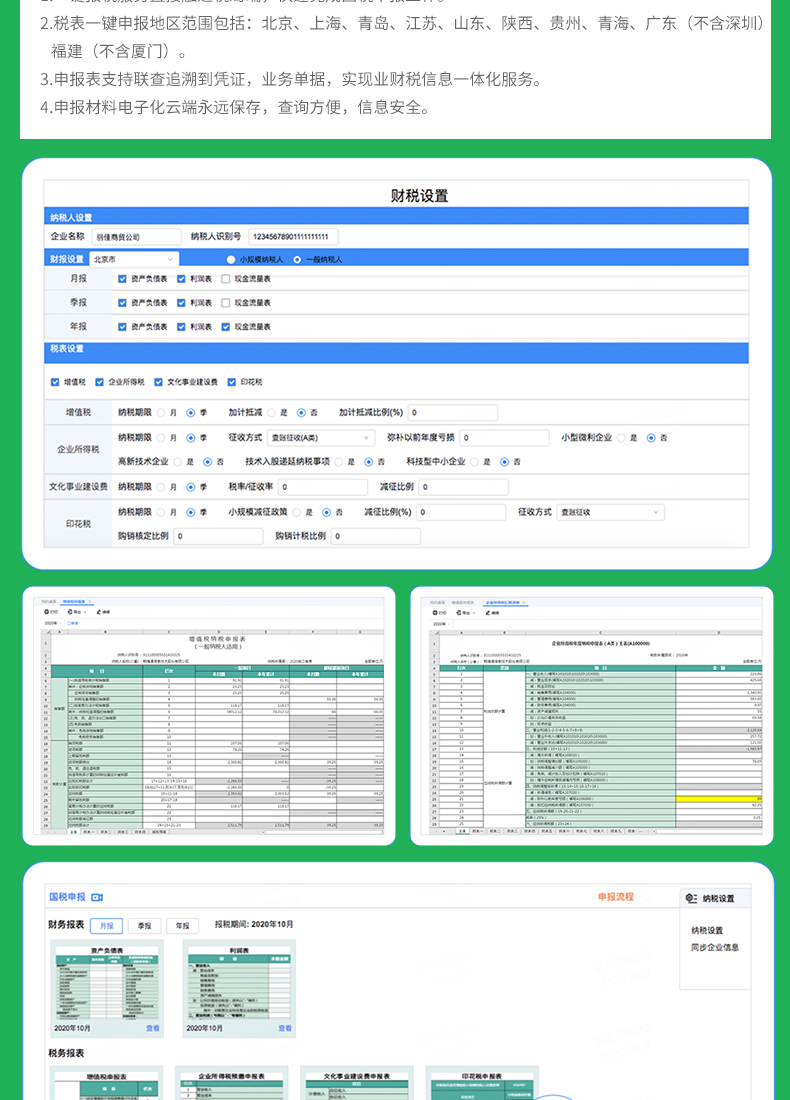Click 查看 under the 资产负债表 card
The image size is (790, 1100).
[153, 1028]
